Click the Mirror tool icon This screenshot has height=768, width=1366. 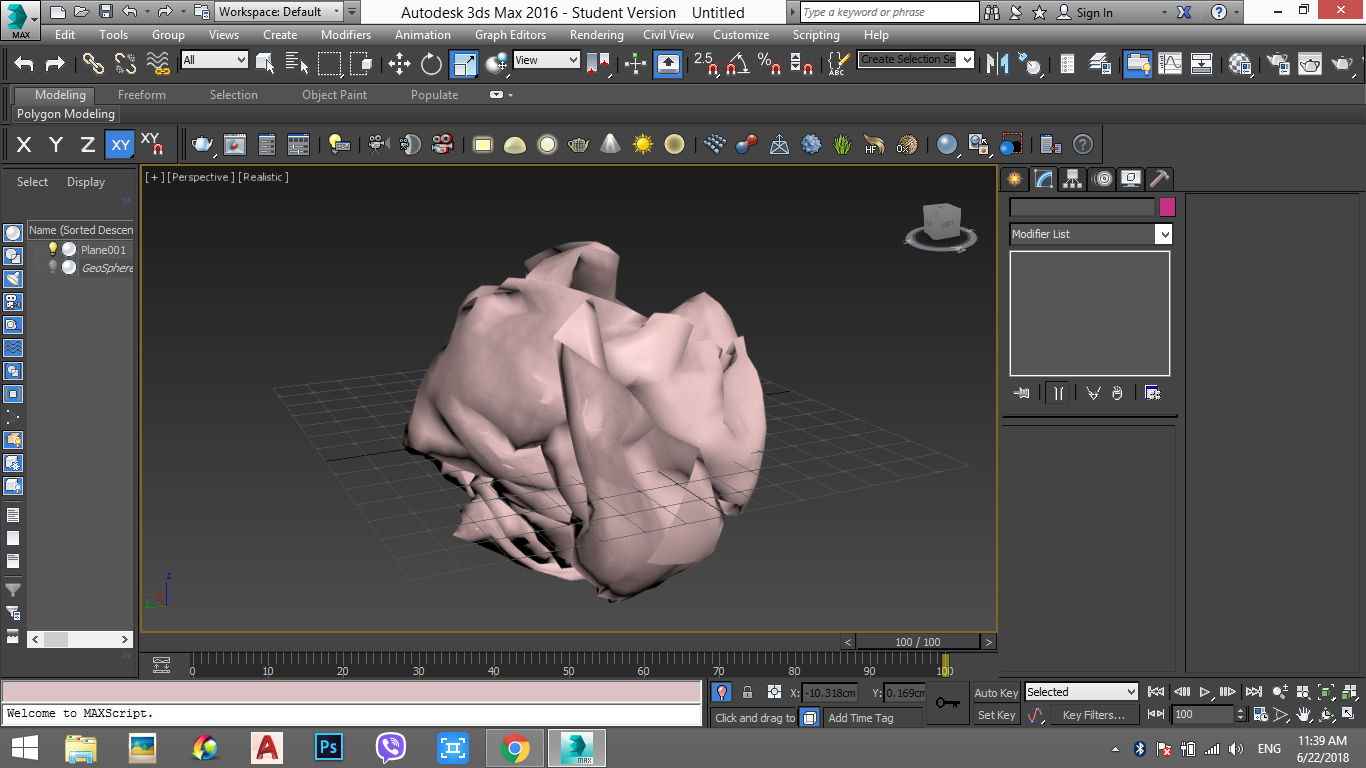(997, 64)
